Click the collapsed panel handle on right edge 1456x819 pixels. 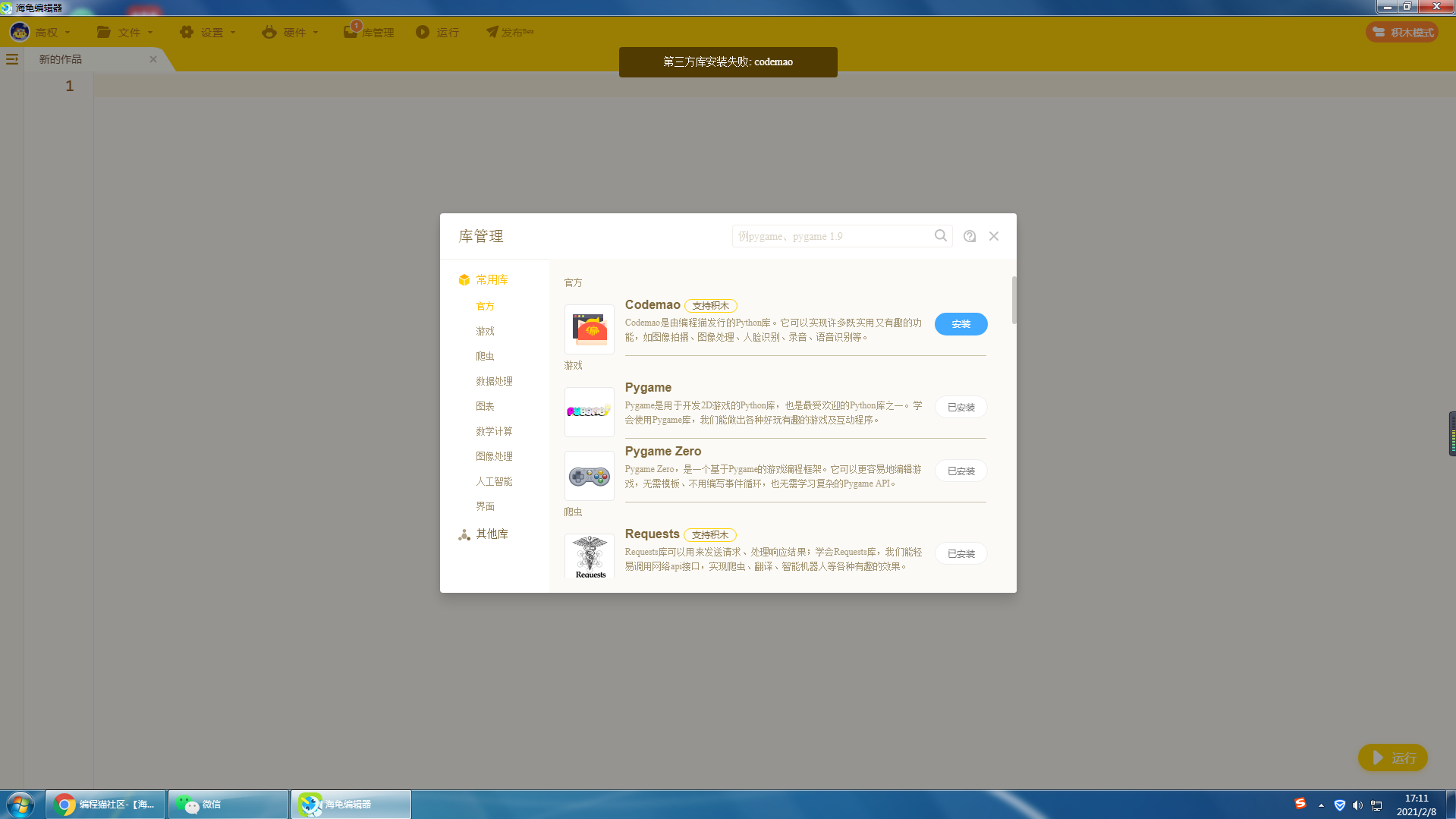1452,433
